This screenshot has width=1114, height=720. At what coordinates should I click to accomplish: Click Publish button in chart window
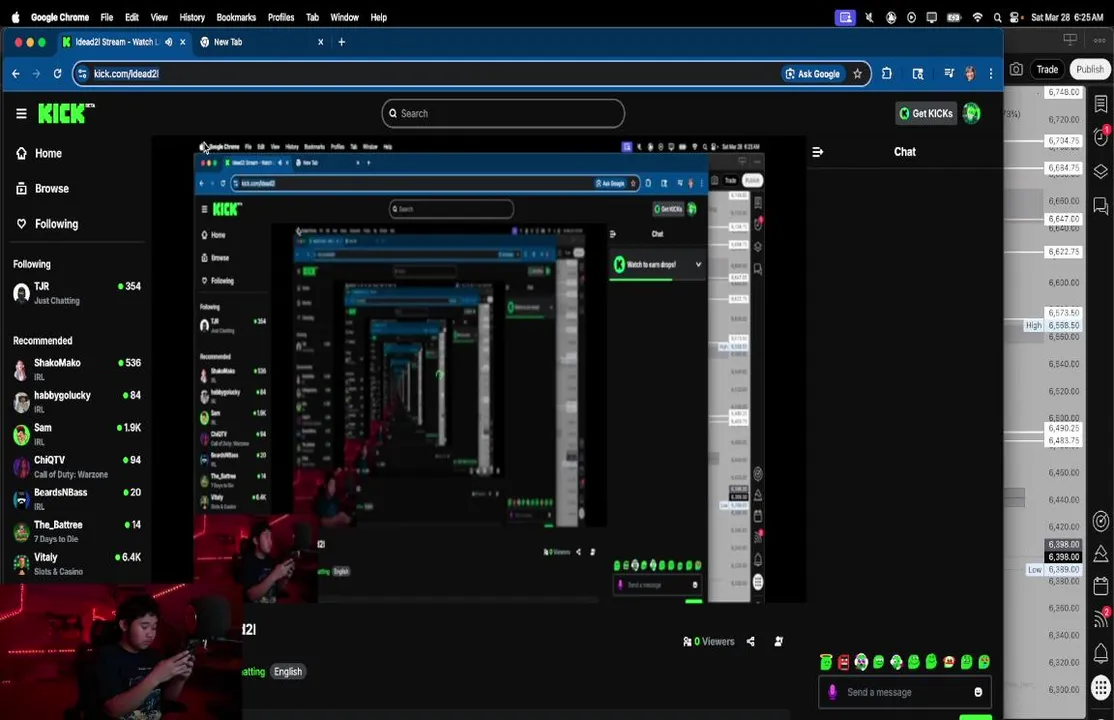pyautogui.click(x=1090, y=70)
